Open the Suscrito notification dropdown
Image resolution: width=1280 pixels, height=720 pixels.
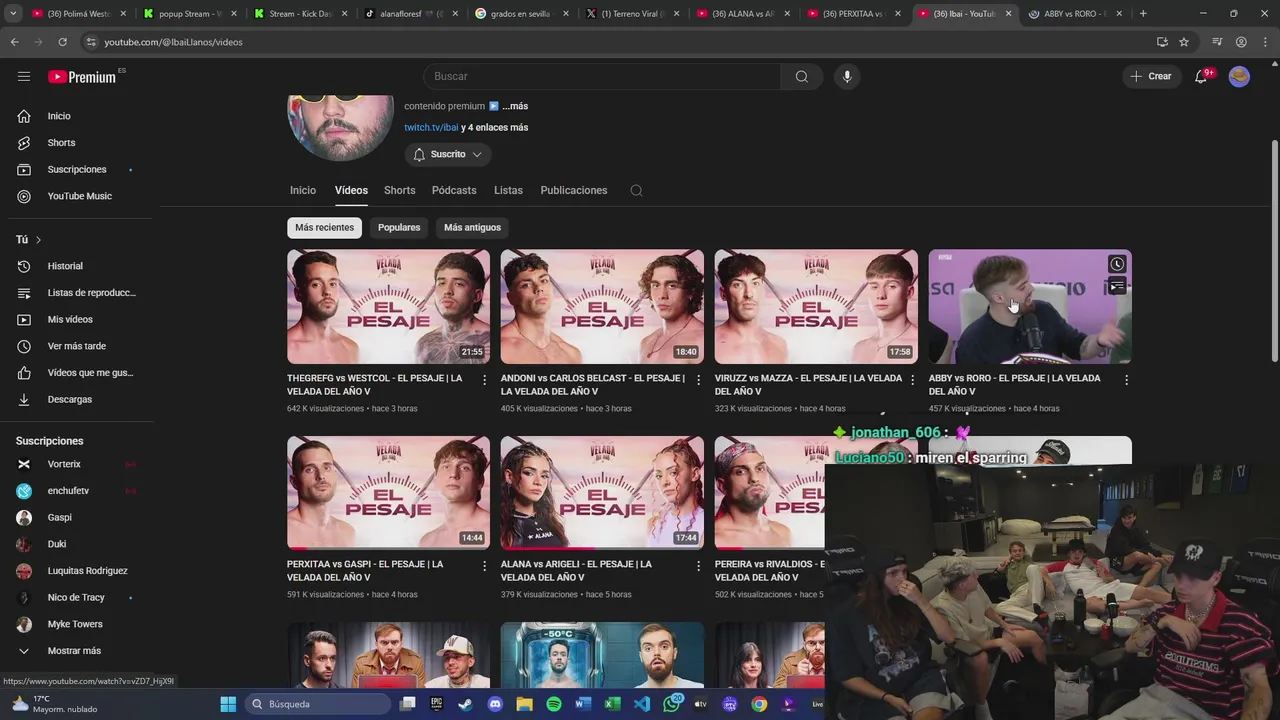(448, 154)
